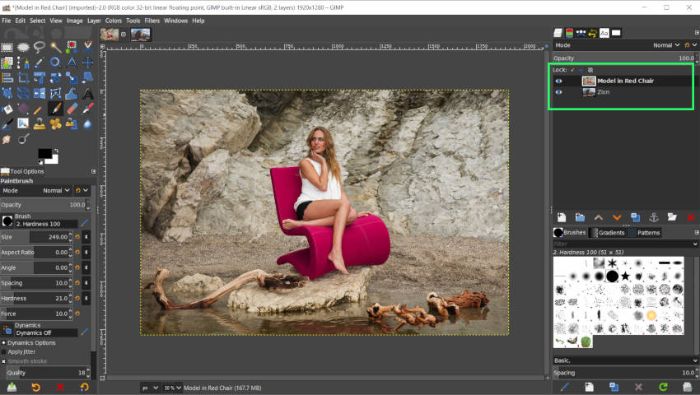Create a new layer with layers-panel icon
700x395 pixels.
[x=562, y=217]
